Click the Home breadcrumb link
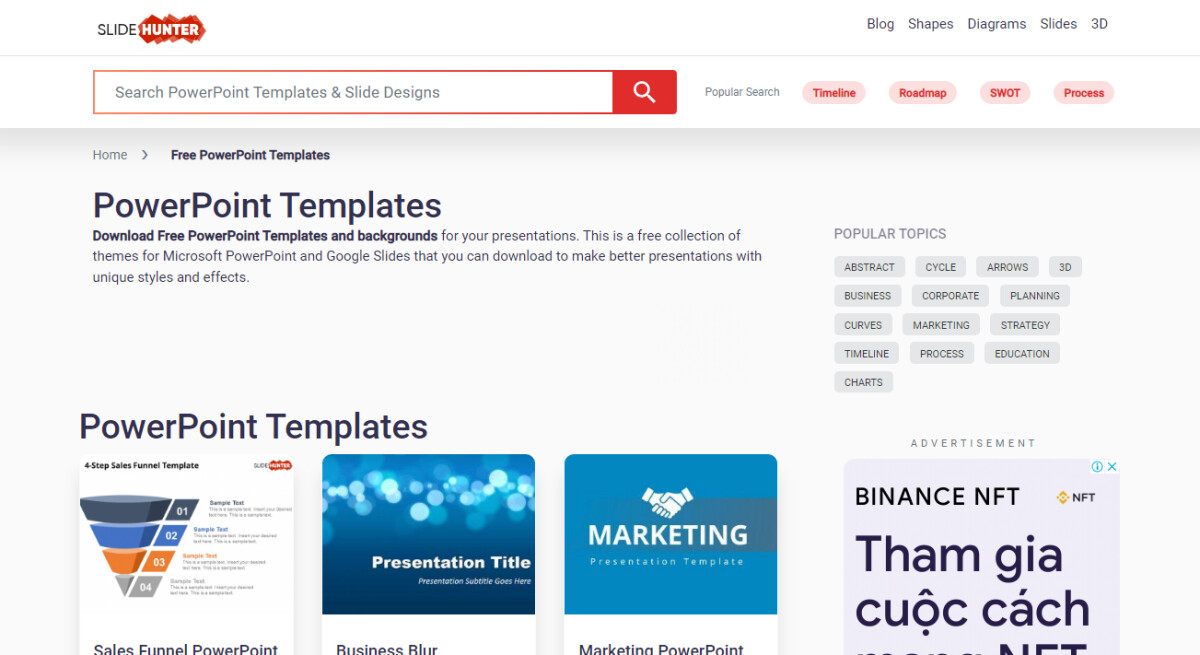 (110, 155)
